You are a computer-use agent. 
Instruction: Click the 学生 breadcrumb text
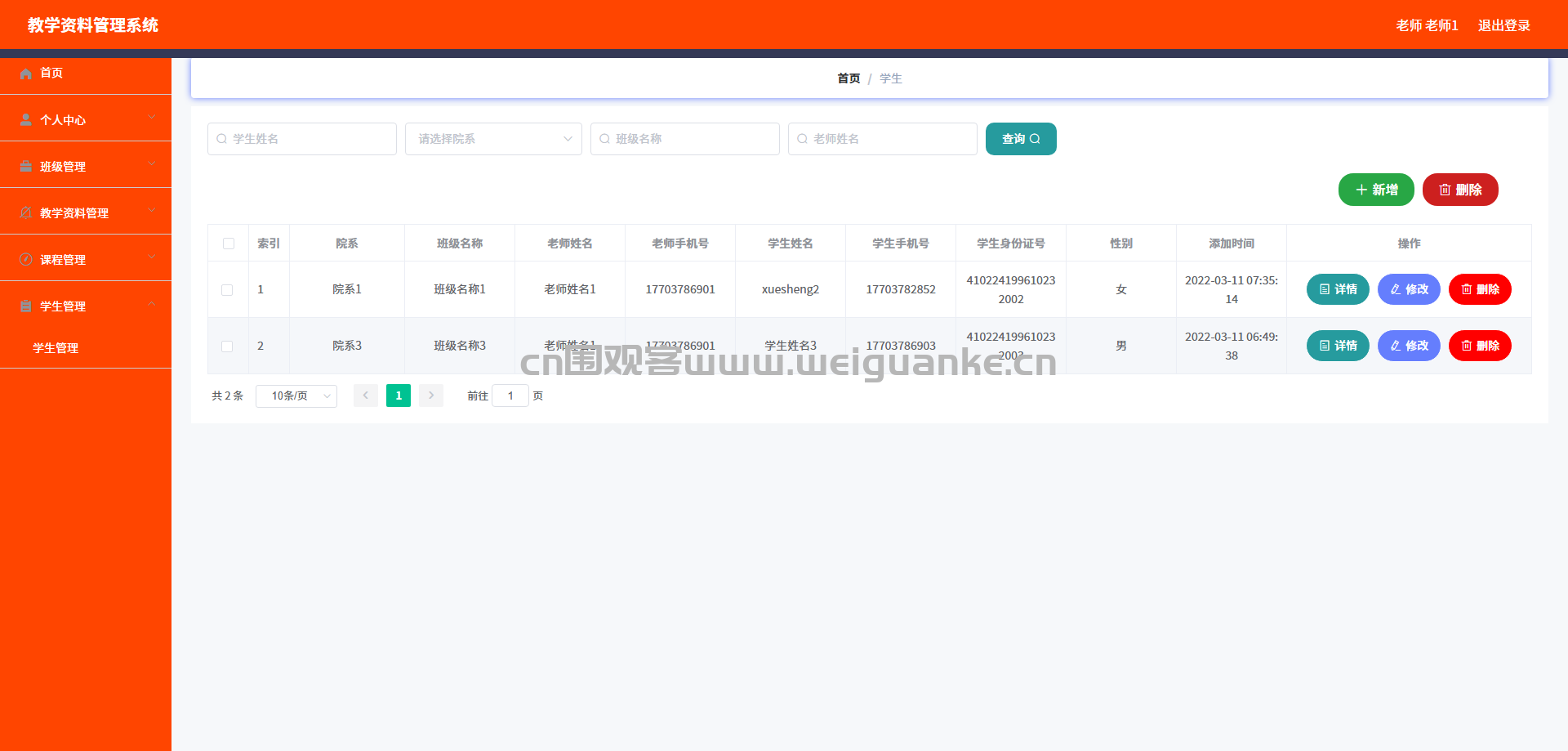point(890,78)
